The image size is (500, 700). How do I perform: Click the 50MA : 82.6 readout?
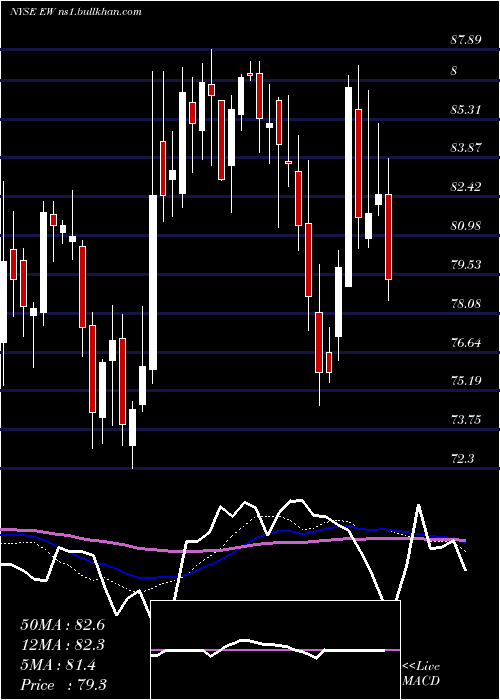click(x=62, y=625)
